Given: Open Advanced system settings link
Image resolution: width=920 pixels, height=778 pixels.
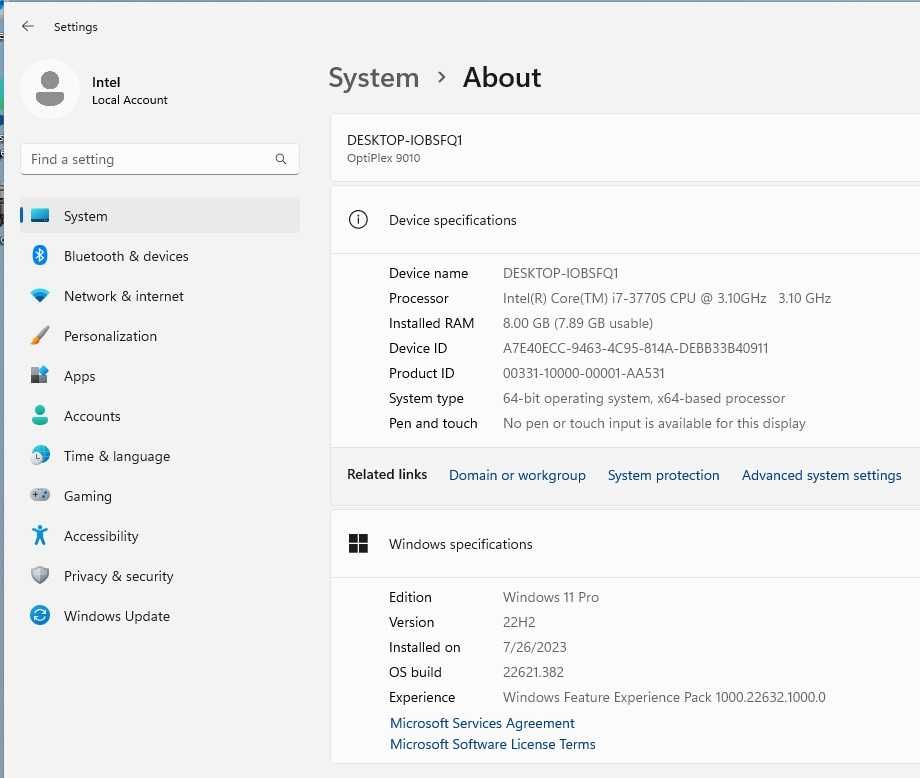Looking at the screenshot, I should (x=821, y=475).
